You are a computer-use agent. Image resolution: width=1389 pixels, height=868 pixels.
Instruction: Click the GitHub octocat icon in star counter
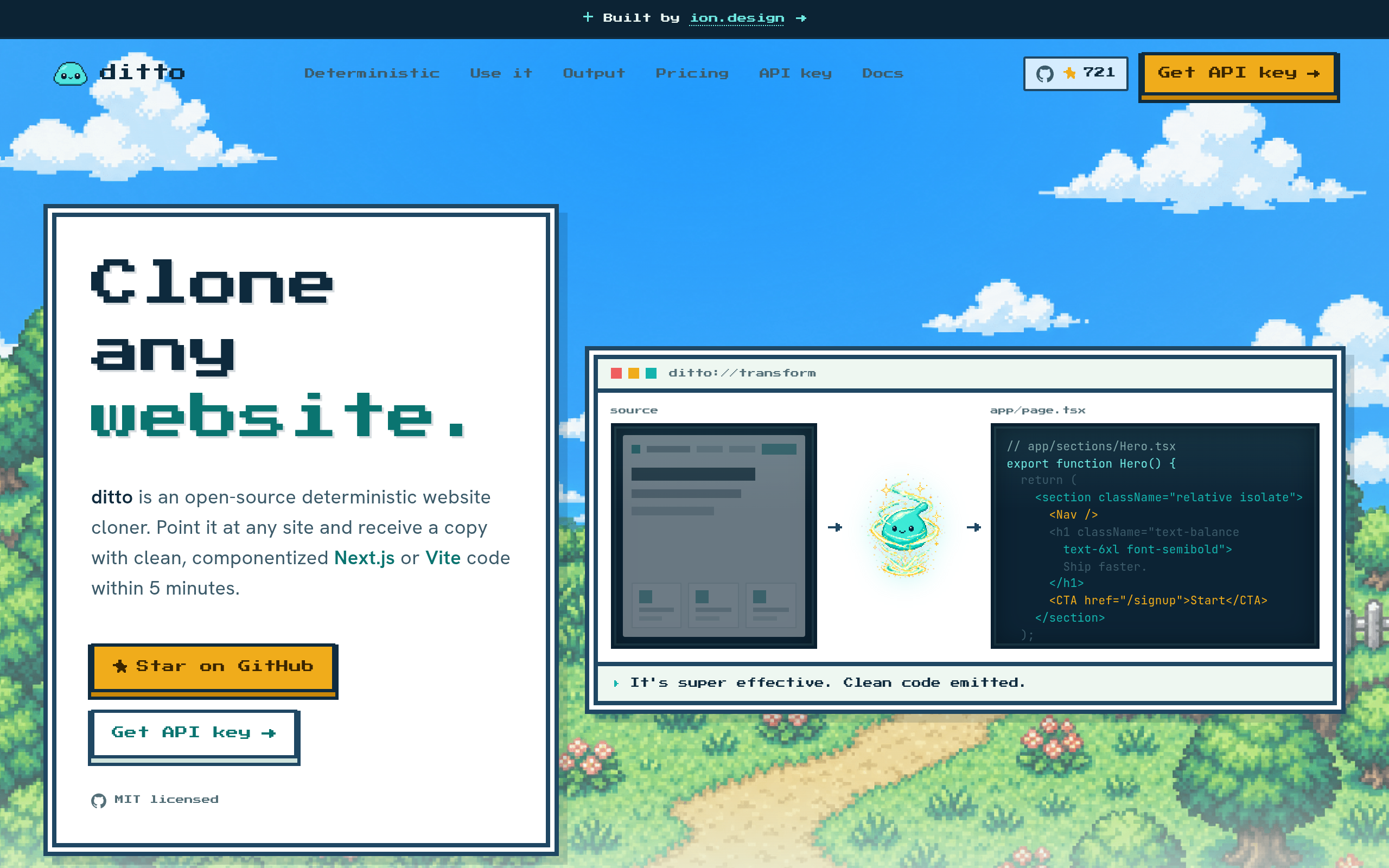(x=1044, y=73)
